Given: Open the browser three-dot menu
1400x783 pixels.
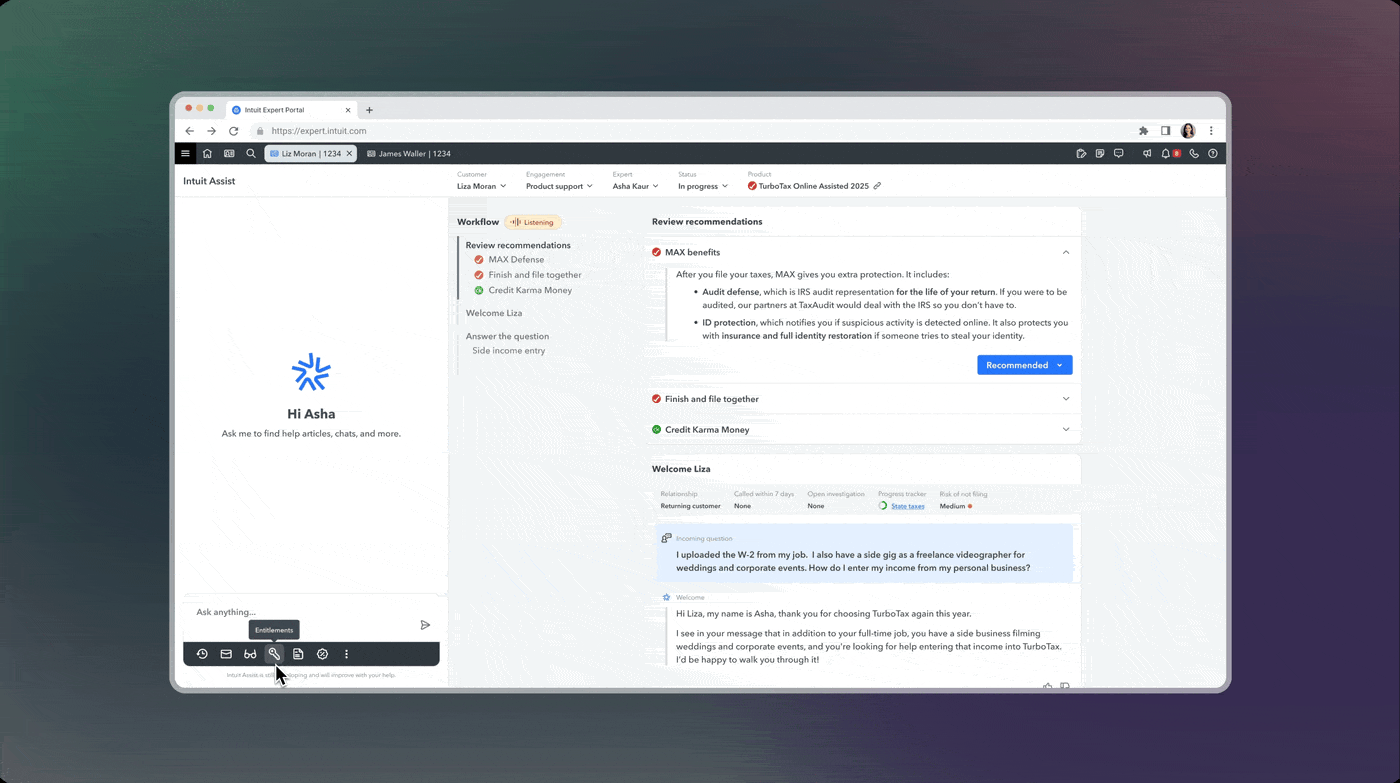Looking at the screenshot, I should click(x=1211, y=131).
